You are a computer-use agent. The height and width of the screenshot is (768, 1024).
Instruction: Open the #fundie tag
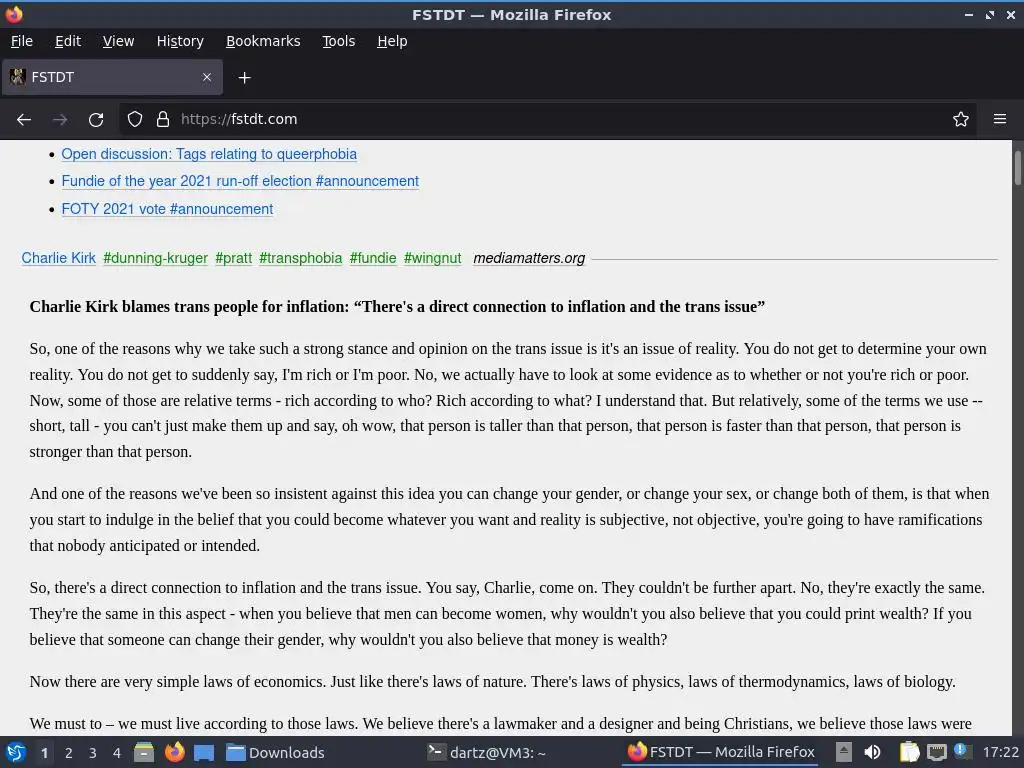pyautogui.click(x=373, y=258)
